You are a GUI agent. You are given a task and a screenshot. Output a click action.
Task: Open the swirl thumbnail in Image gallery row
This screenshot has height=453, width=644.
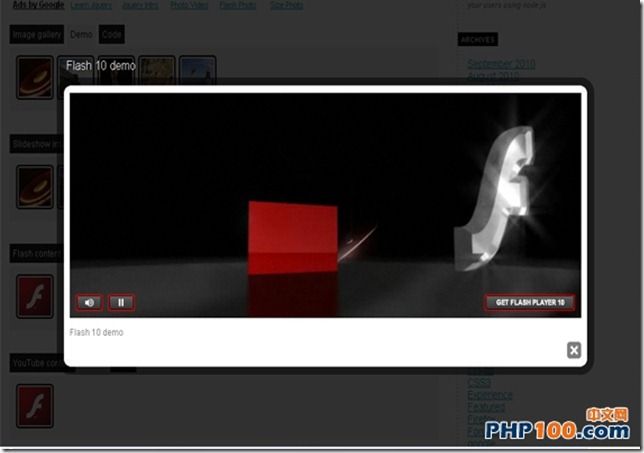click(x=35, y=78)
